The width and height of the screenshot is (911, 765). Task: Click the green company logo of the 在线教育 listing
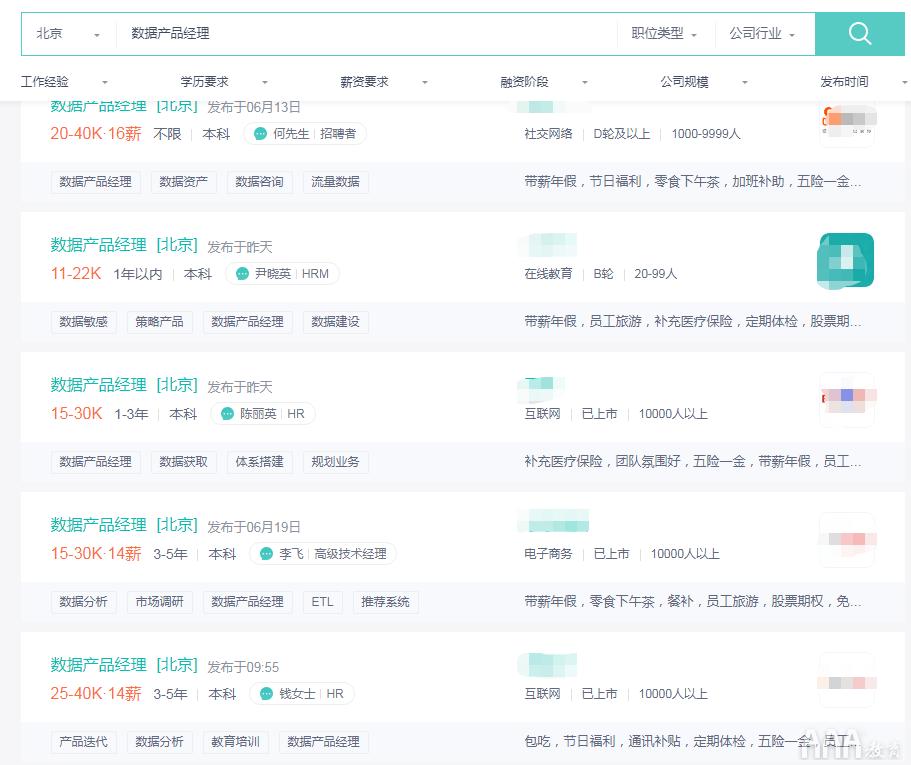point(845,261)
